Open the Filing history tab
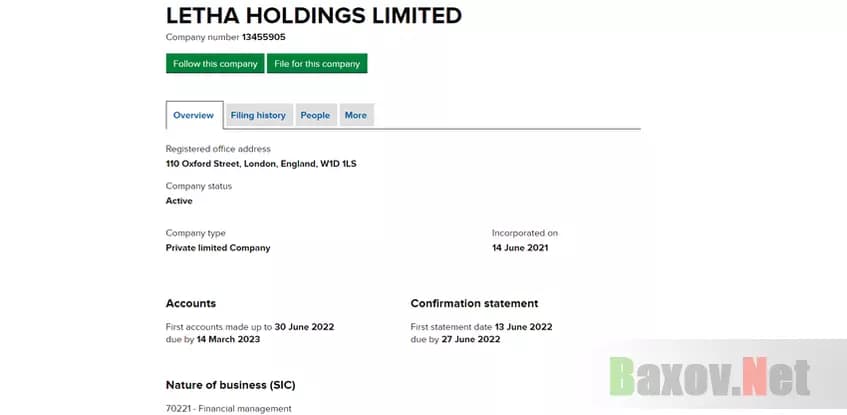847x415 pixels. coord(258,116)
